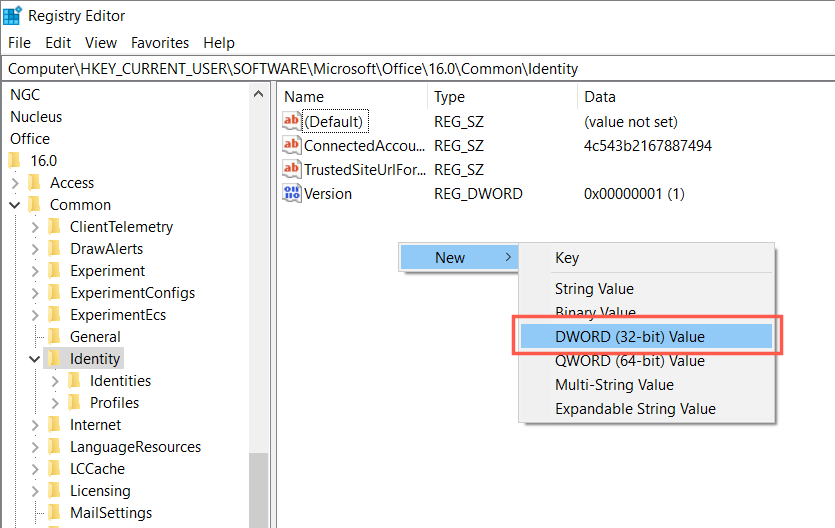The image size is (835, 528).
Task: Click the Registry Editor app icon
Action: [x=12, y=15]
